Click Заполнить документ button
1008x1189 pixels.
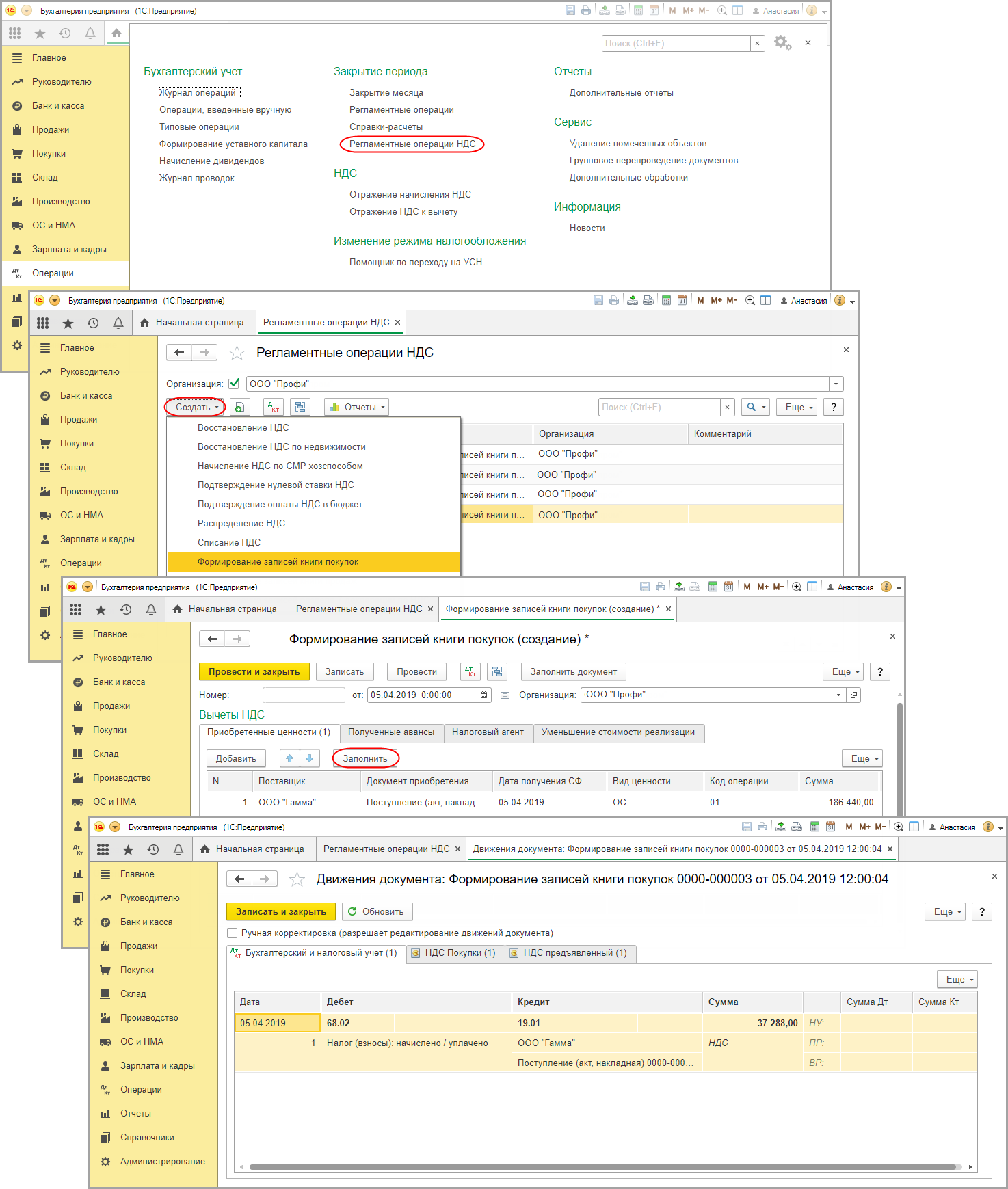574,671
